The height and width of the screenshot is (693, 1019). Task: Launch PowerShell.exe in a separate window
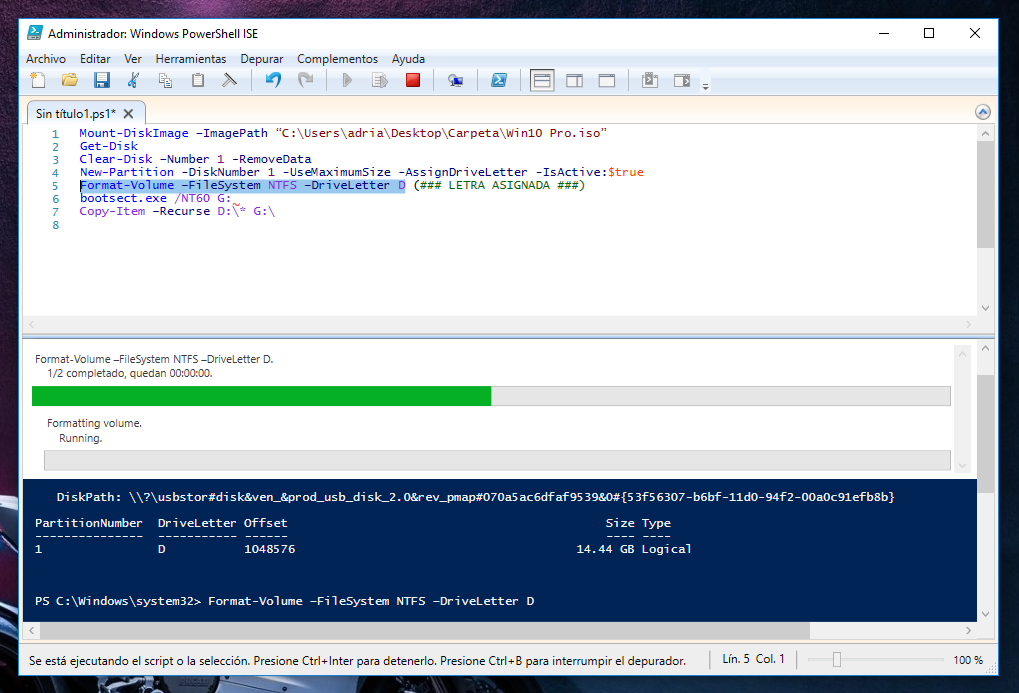tap(498, 81)
